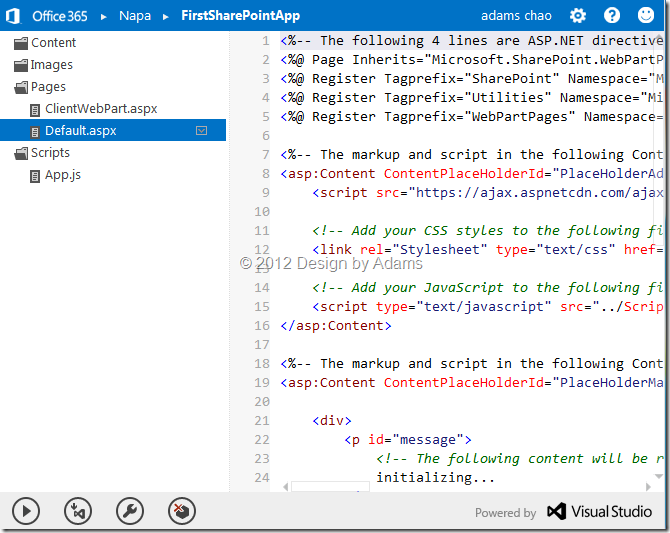Open the help question mark icon

[611, 16]
